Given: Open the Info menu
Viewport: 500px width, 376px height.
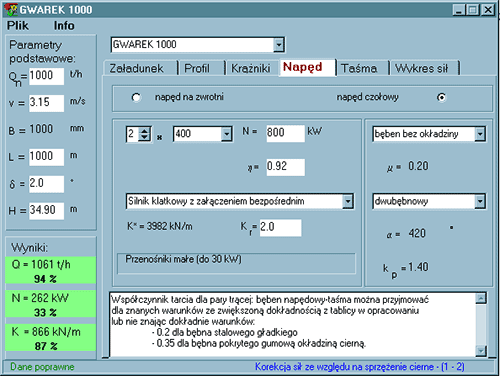Looking at the screenshot, I should [64, 26].
